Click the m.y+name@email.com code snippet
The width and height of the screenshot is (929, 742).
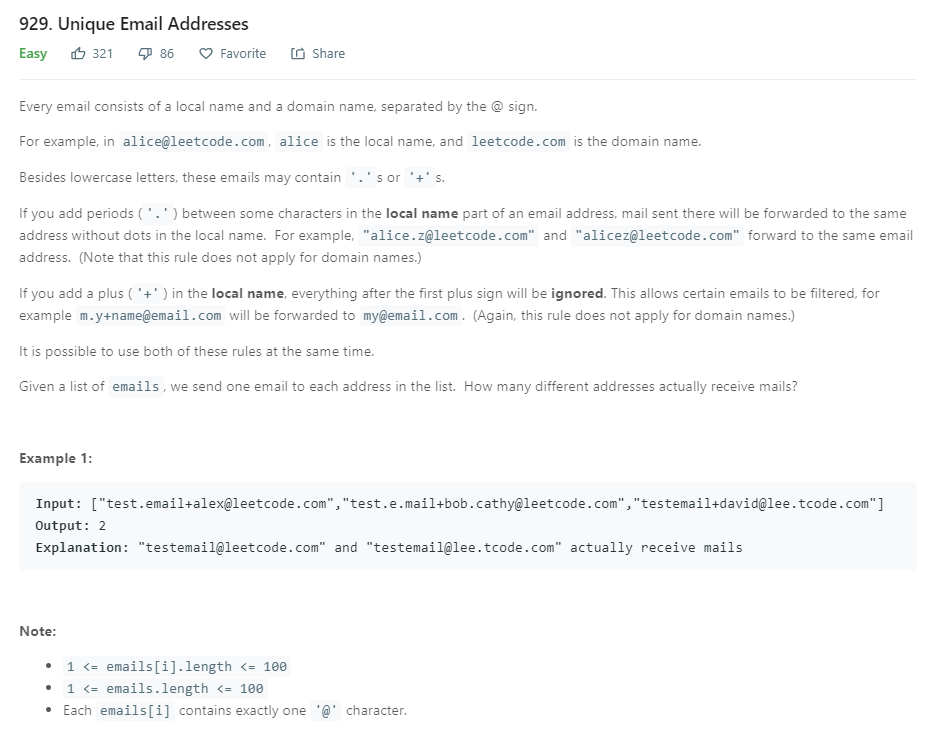(x=150, y=316)
